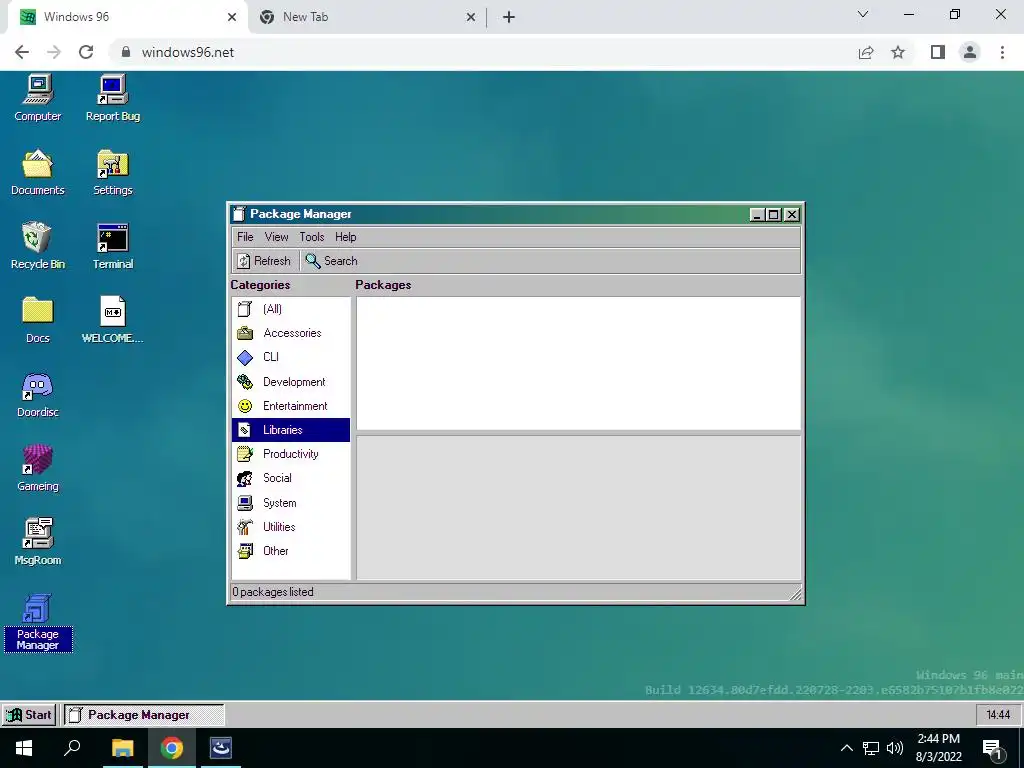Bookmark this page with the star icon
Viewport: 1024px width, 768px height.
(x=898, y=52)
